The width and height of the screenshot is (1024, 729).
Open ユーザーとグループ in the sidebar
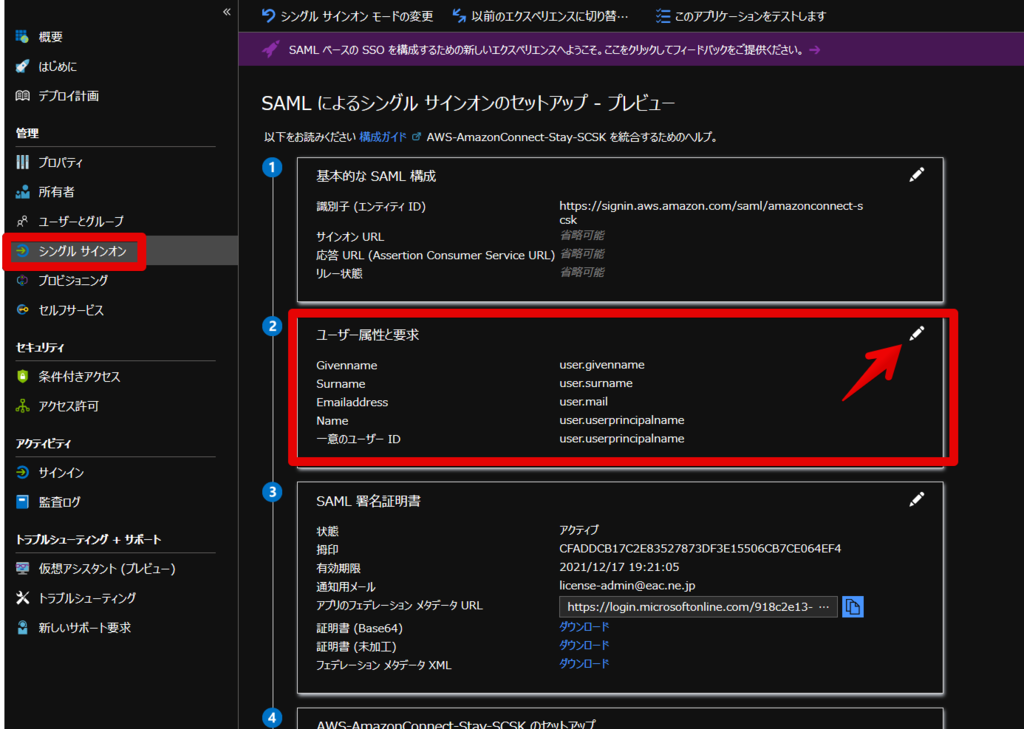(x=81, y=221)
